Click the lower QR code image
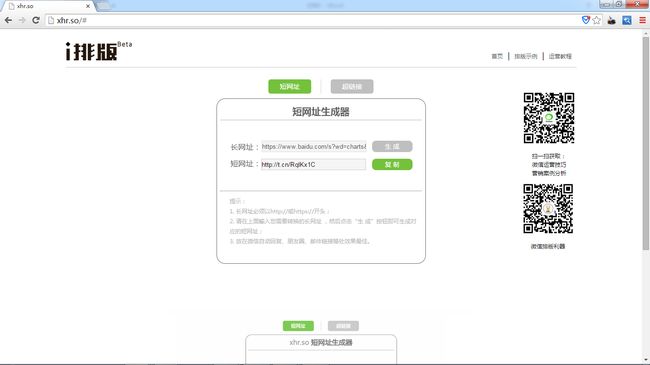The image size is (650, 365). point(548,209)
